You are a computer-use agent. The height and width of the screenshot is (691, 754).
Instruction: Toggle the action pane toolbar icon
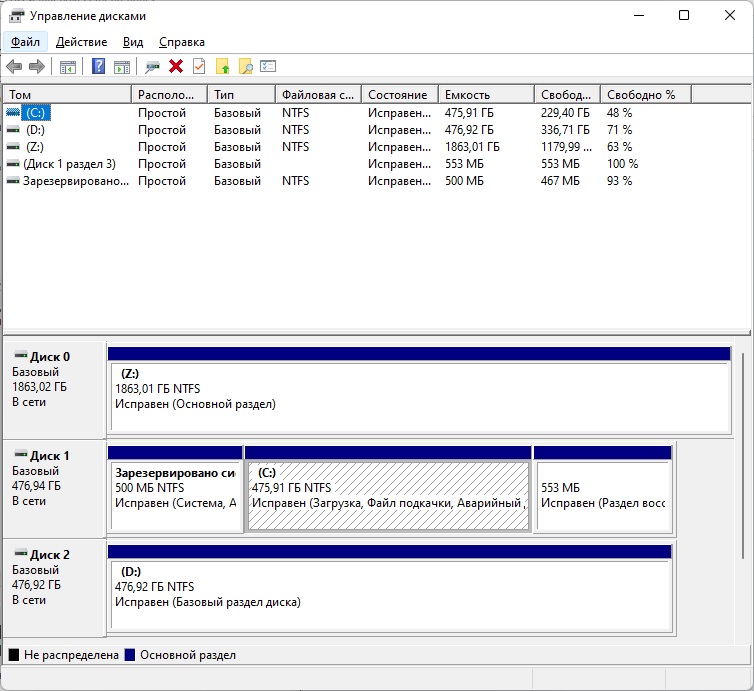coord(122,67)
